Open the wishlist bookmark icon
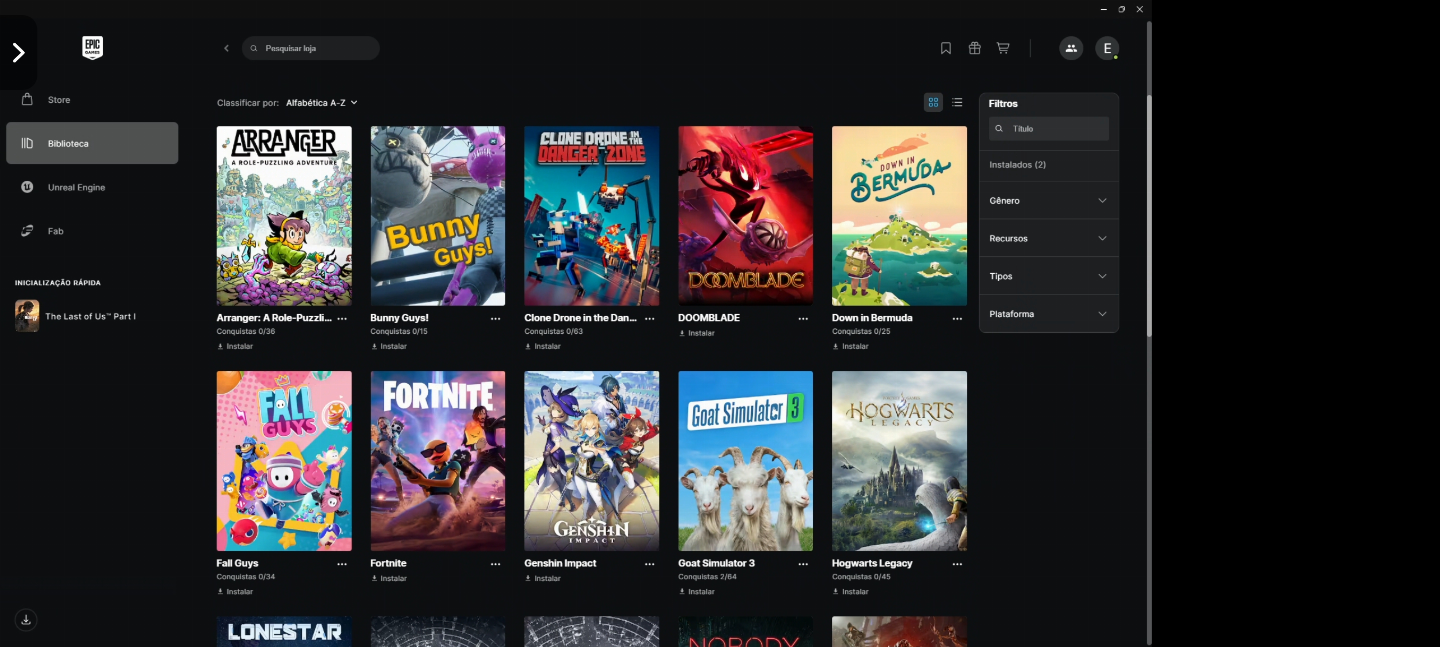Viewport: 1440px width, 647px height. (x=946, y=48)
